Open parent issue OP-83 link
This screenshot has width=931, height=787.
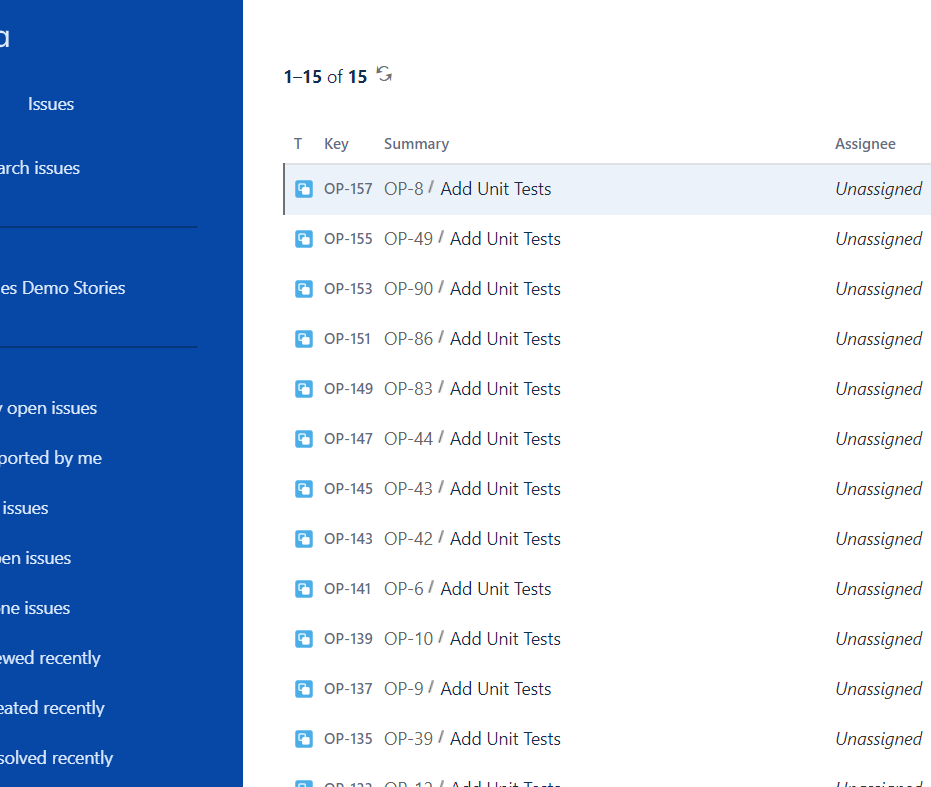(408, 388)
